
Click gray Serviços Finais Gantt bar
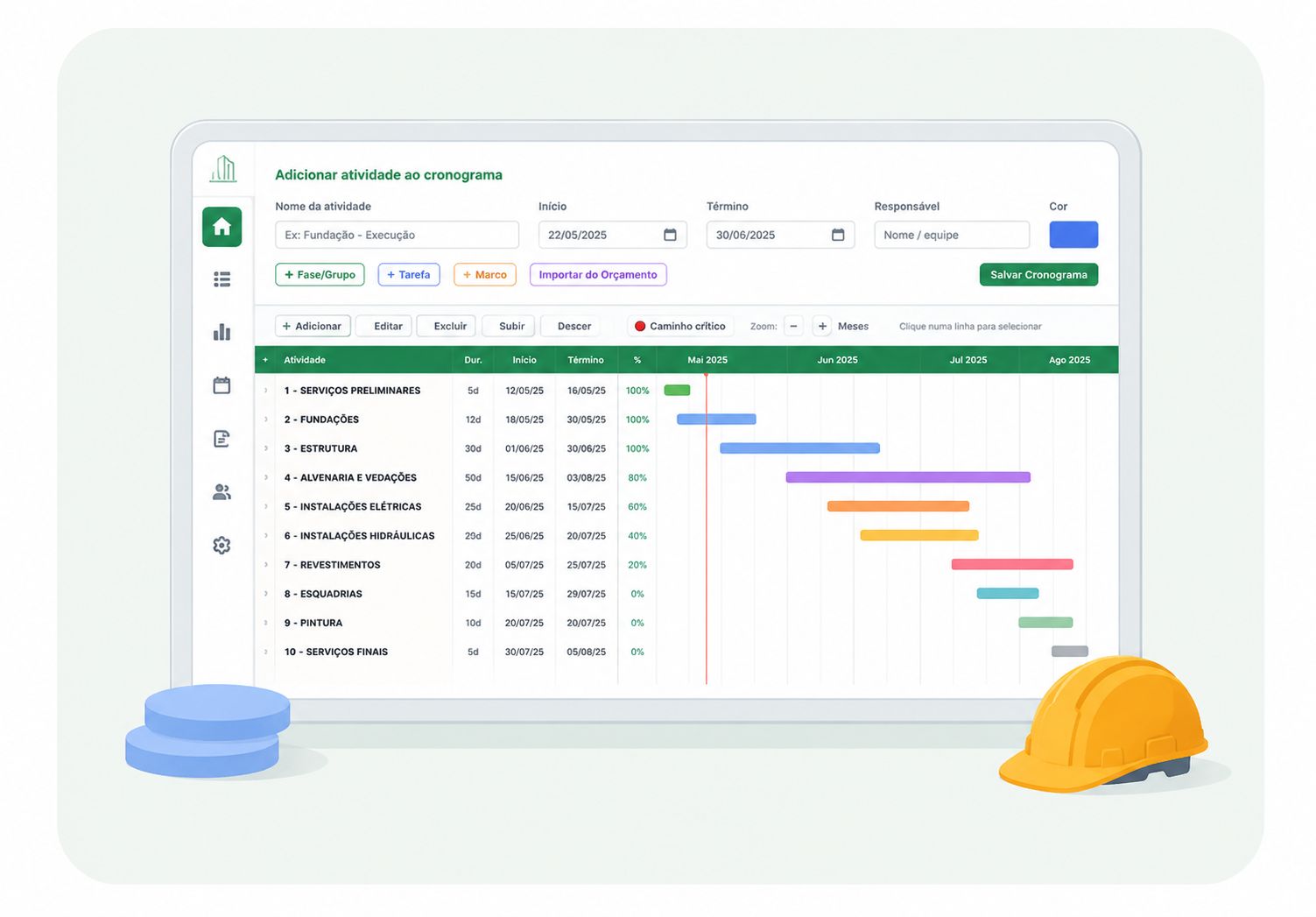click(x=1070, y=652)
